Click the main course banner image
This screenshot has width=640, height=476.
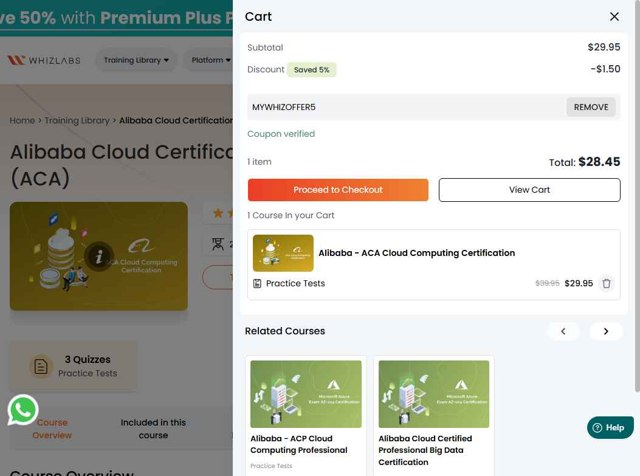tap(99, 256)
